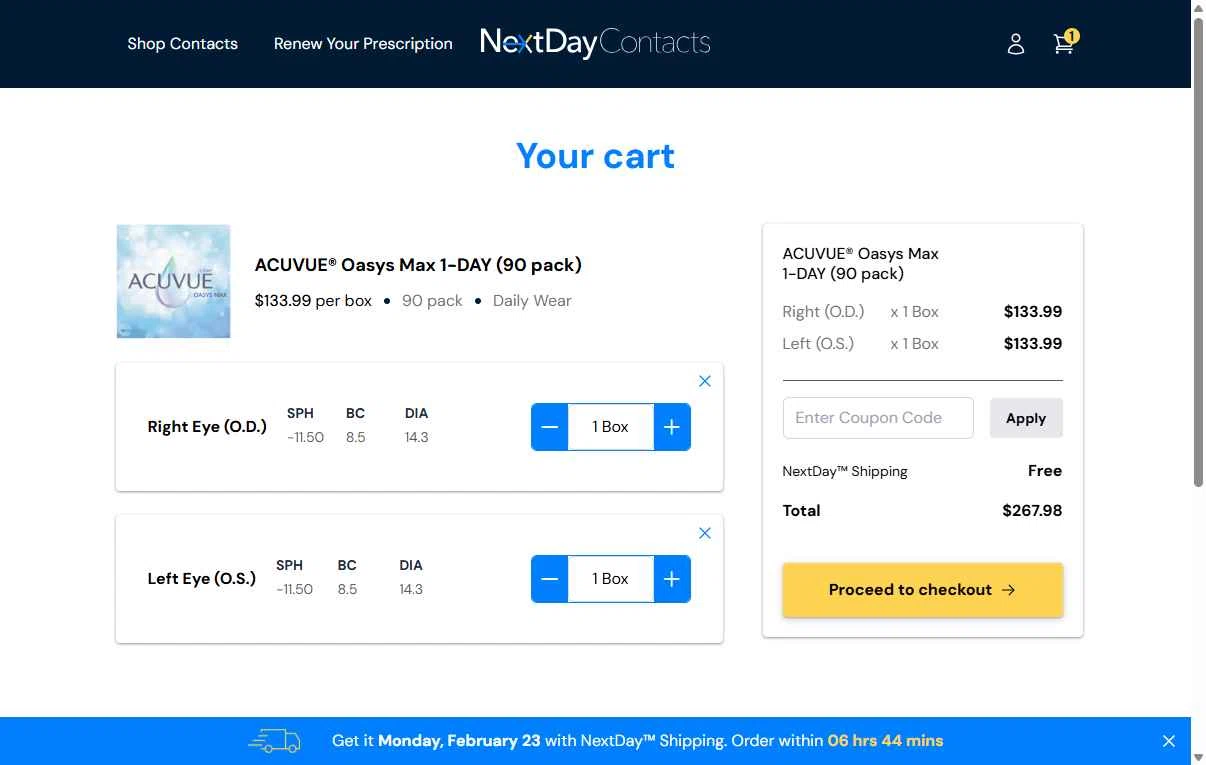Apply the coupon code
The width and height of the screenshot is (1206, 765).
pos(1026,418)
